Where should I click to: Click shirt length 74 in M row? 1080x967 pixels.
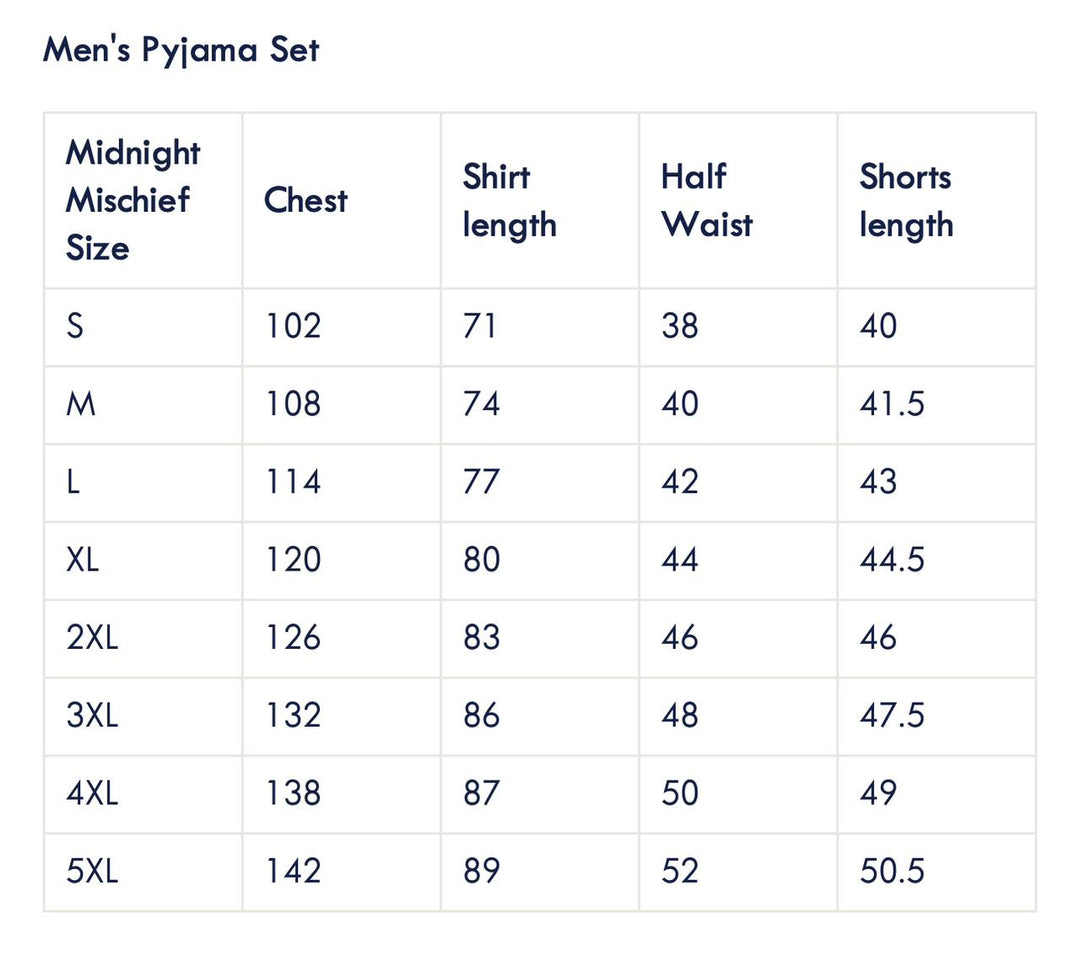480,404
